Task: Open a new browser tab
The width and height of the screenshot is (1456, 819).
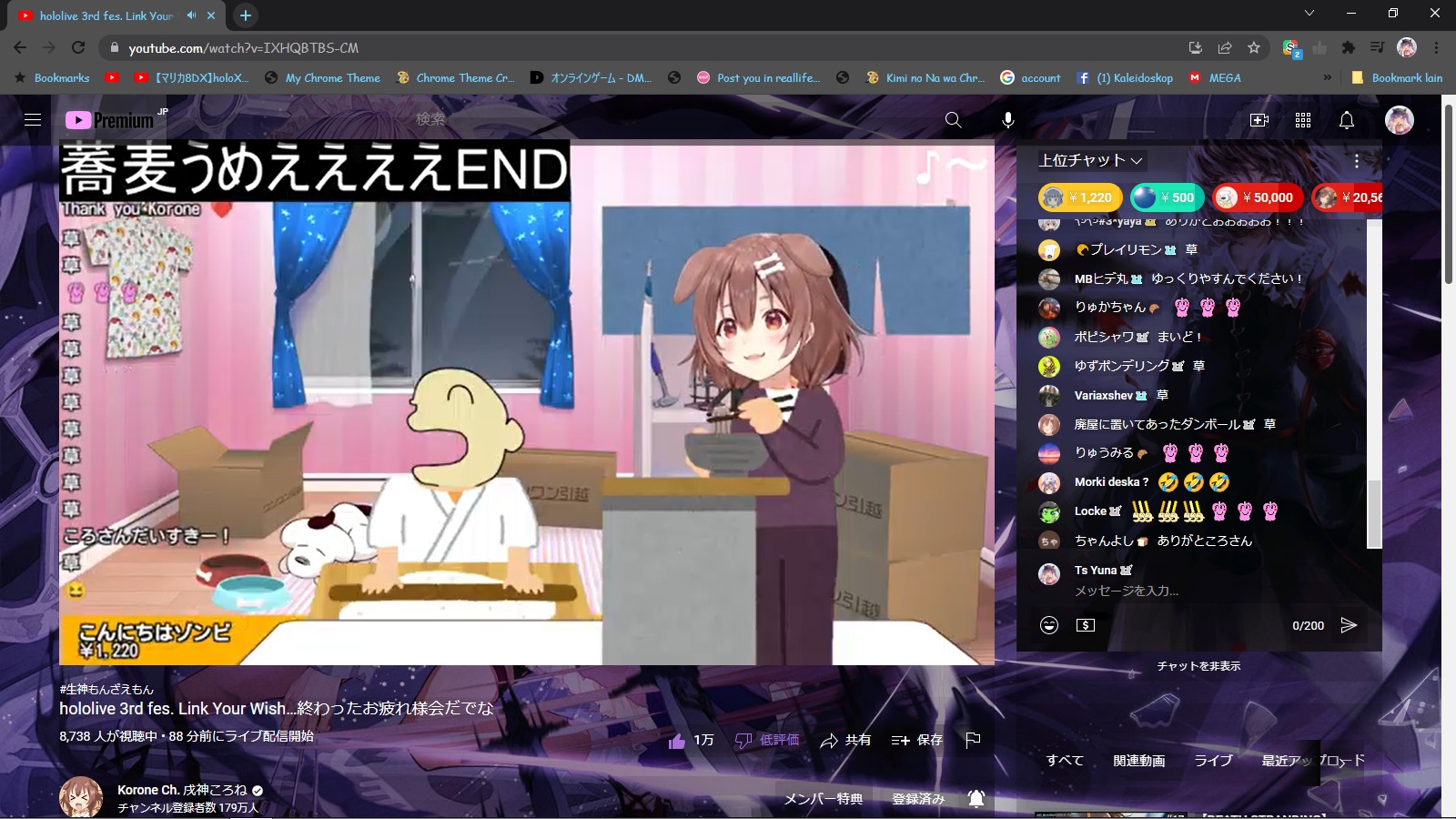Action: click(x=246, y=15)
